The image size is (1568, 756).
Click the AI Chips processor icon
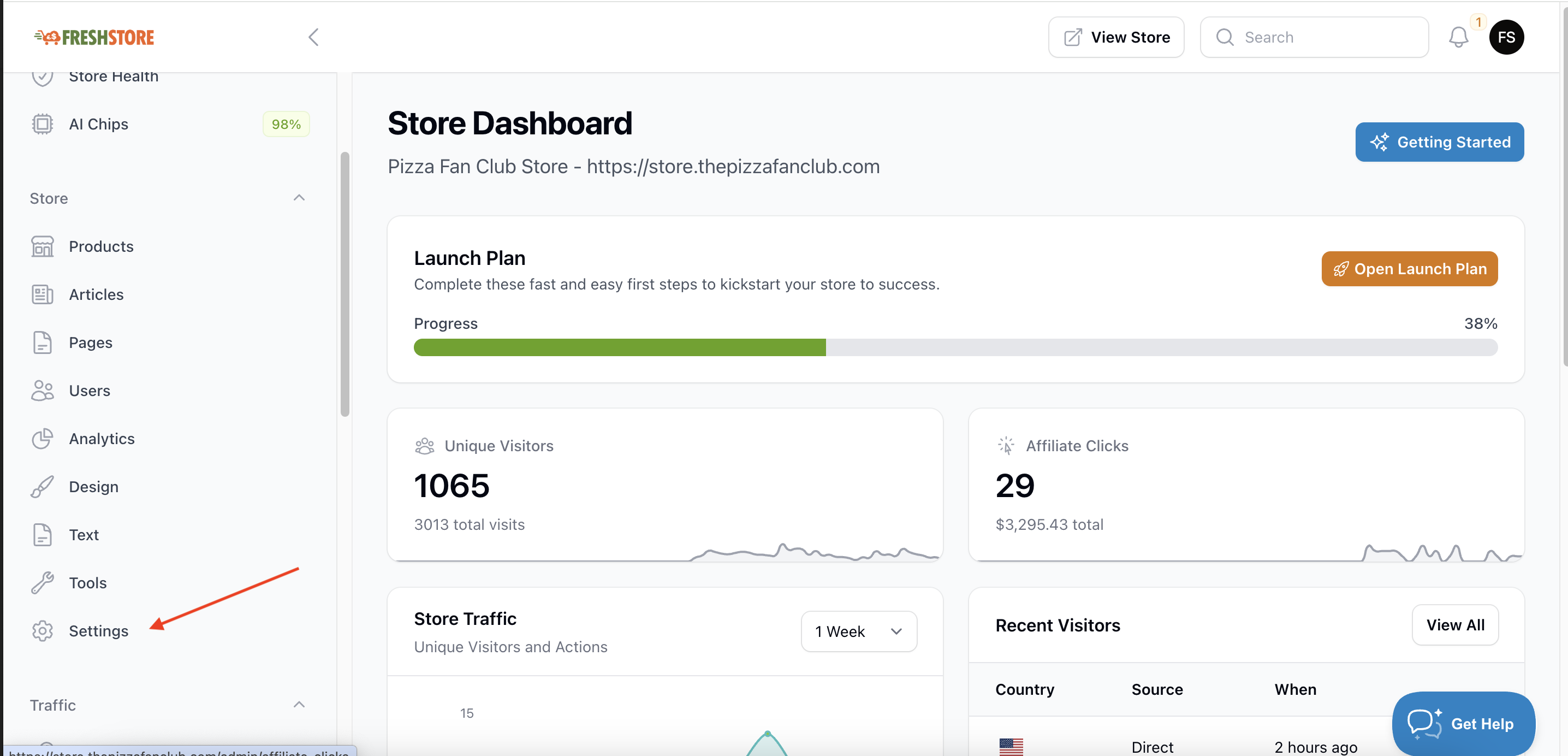click(42, 125)
